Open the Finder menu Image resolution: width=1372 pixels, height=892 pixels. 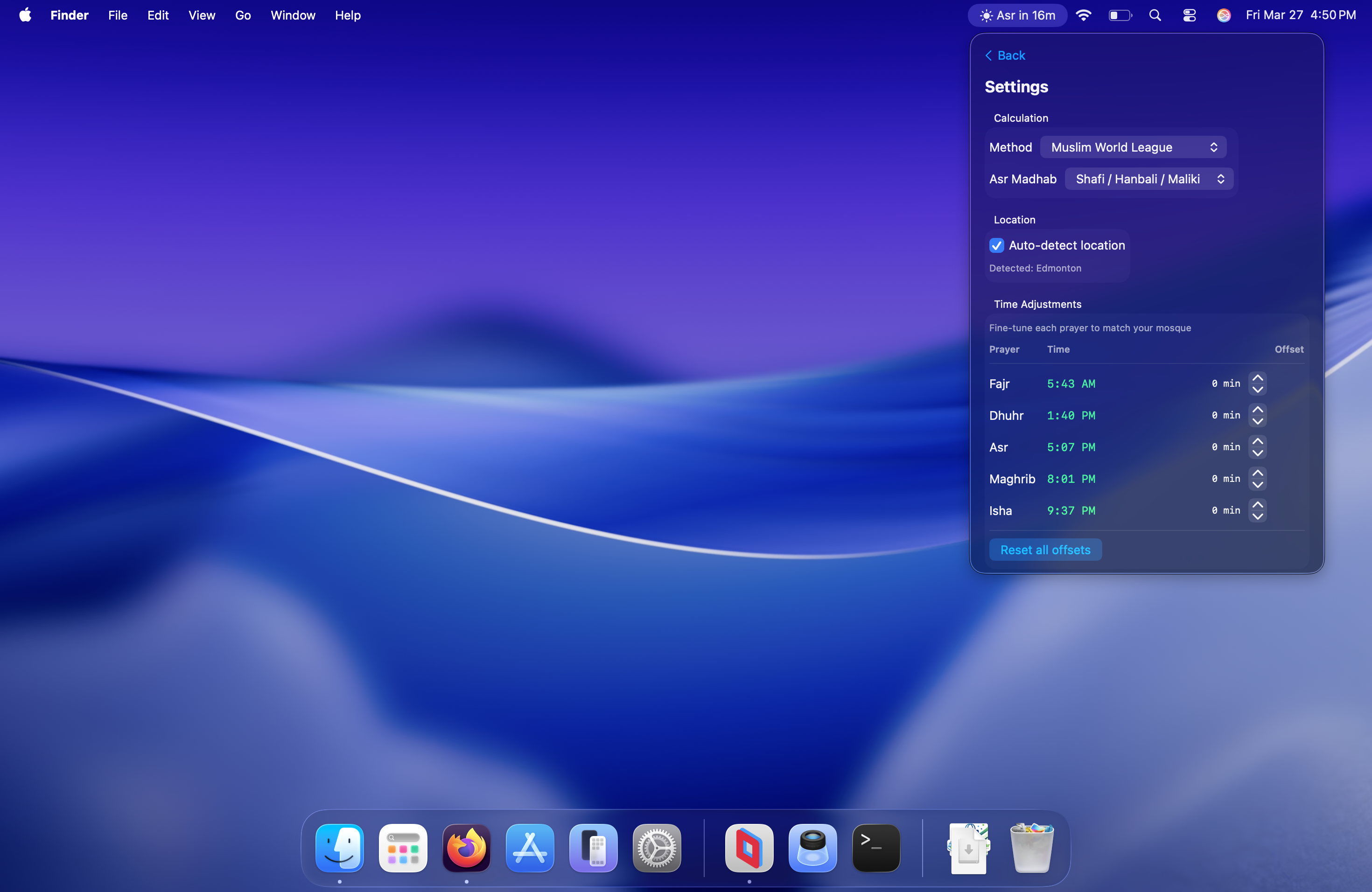coord(69,15)
